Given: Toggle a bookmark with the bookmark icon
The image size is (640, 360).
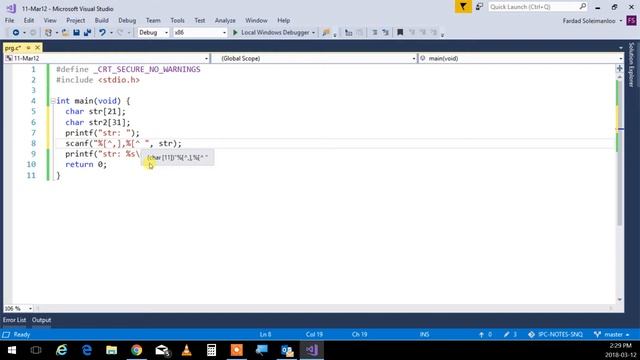Looking at the screenshot, I should (x=400, y=32).
